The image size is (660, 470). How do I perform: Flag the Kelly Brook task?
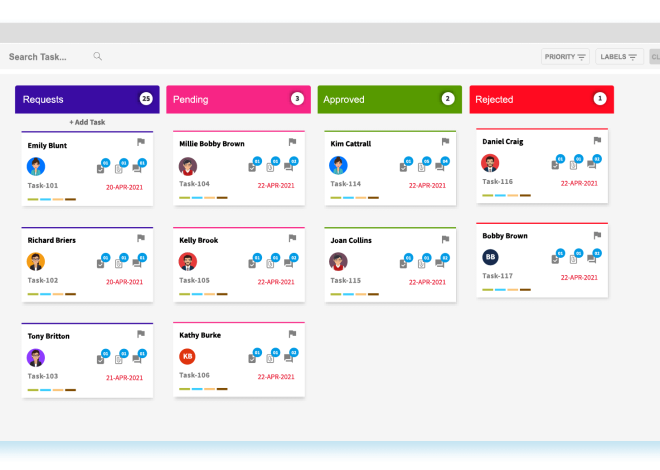(293, 238)
